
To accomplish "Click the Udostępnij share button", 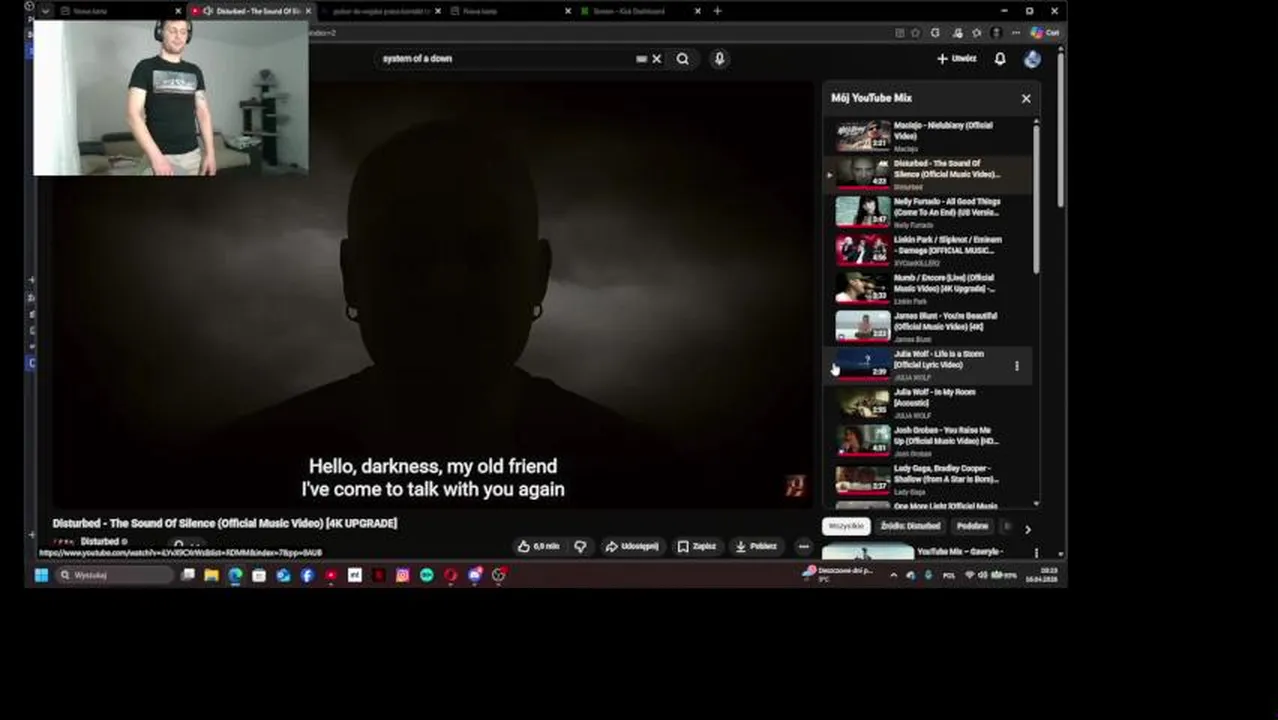I will [632, 547].
